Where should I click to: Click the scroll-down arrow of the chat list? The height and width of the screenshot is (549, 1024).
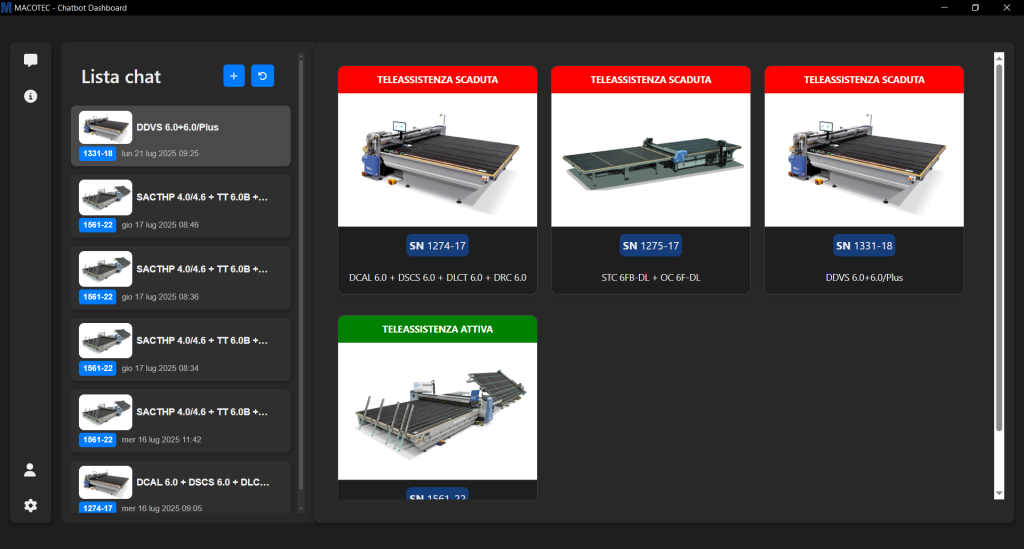pos(301,509)
